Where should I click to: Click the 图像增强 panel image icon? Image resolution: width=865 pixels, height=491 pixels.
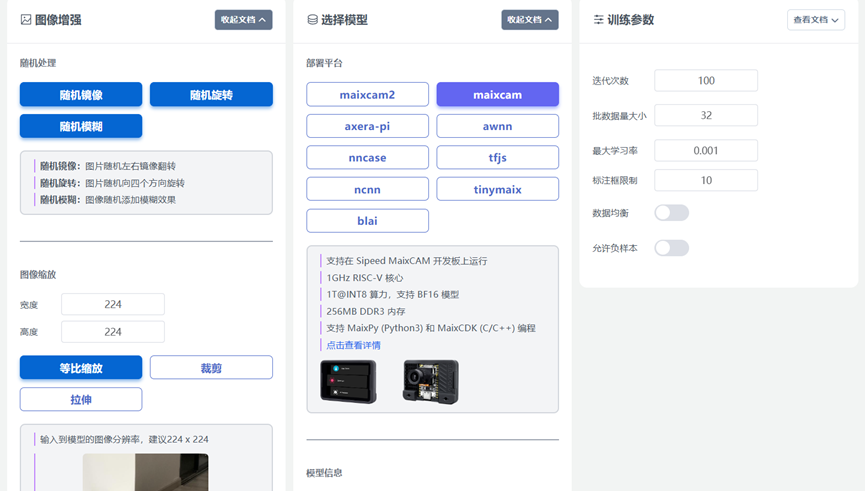tap(26, 20)
